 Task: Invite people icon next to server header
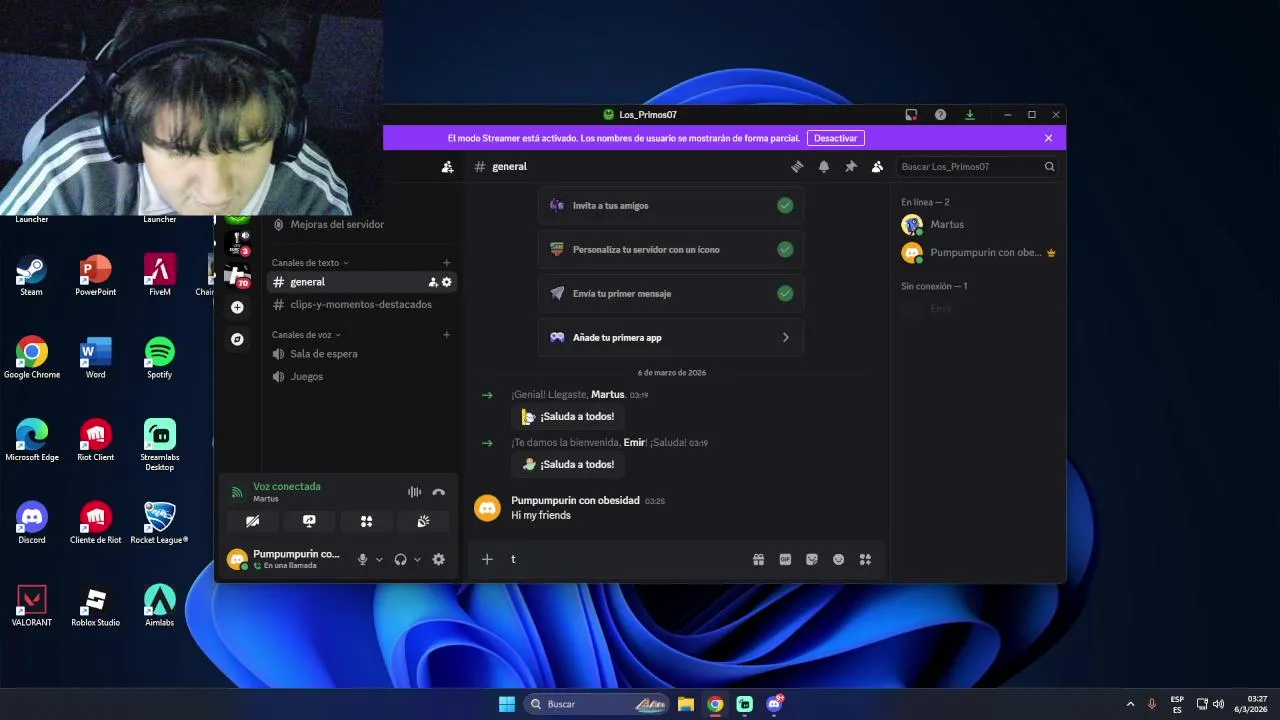[447, 167]
